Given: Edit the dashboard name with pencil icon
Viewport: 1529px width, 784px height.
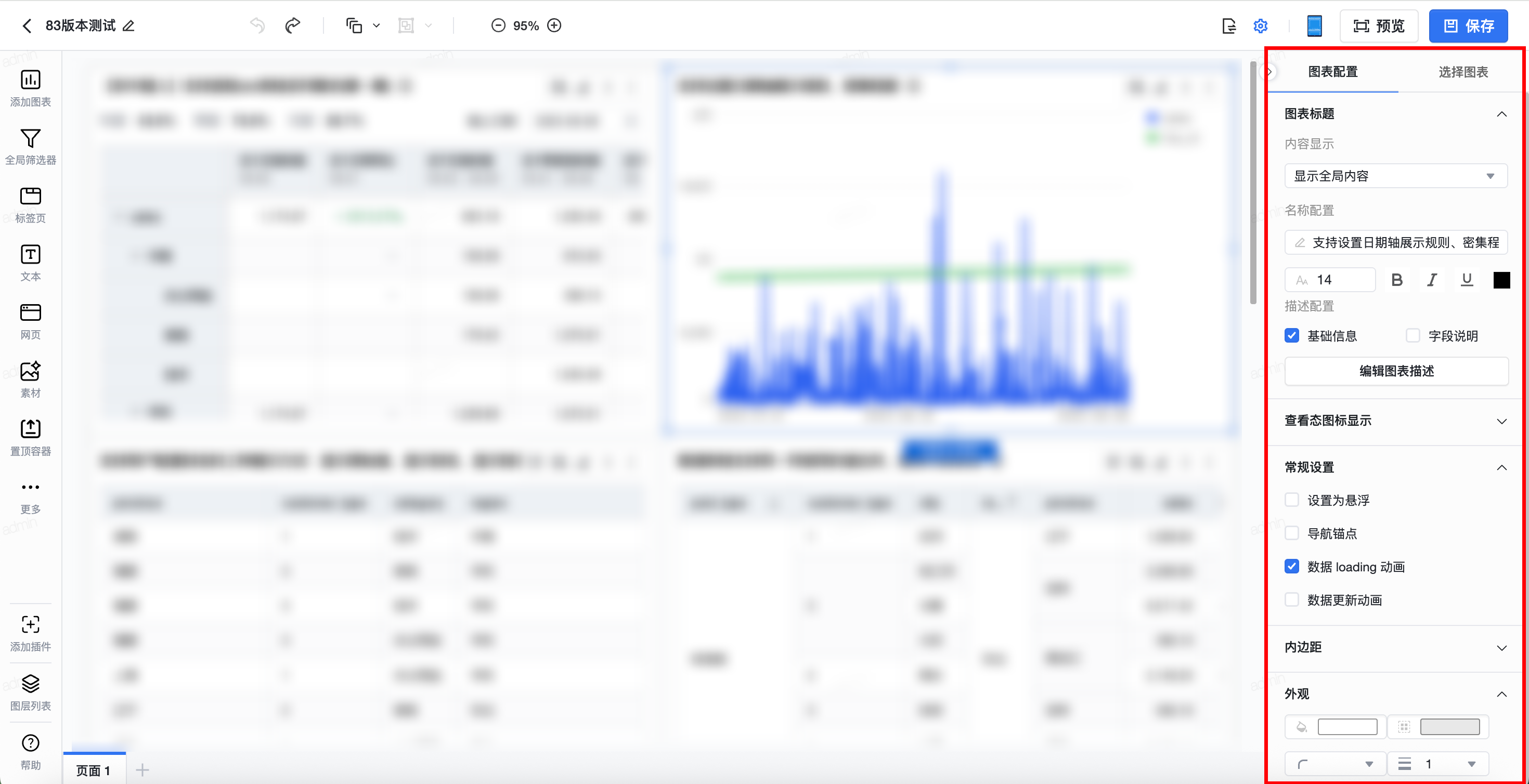Looking at the screenshot, I should (129, 25).
